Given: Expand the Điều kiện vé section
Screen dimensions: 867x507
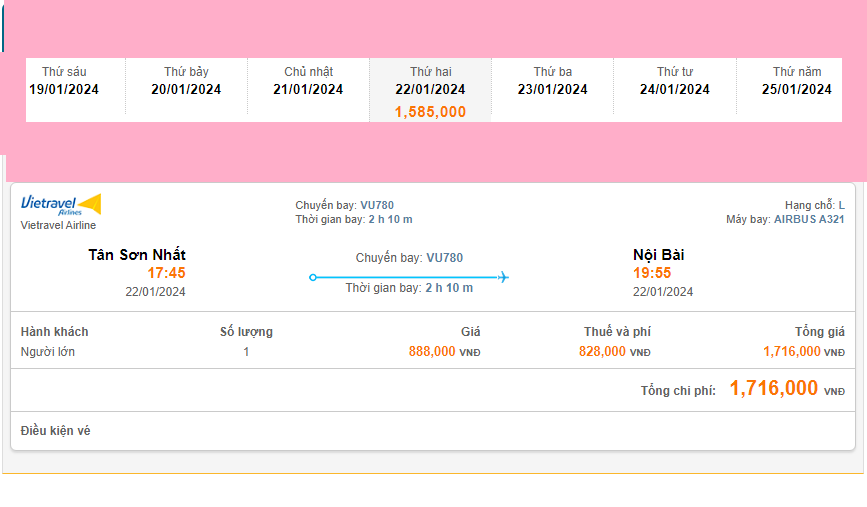Looking at the screenshot, I should tap(56, 431).
